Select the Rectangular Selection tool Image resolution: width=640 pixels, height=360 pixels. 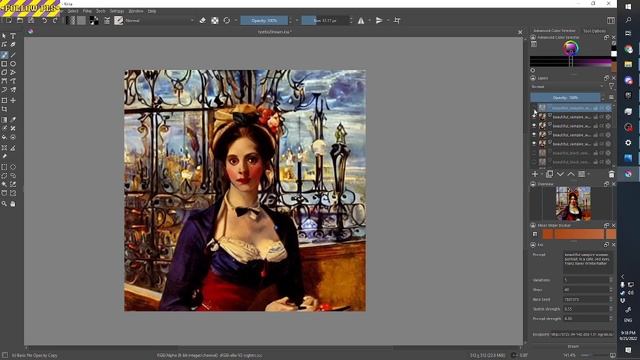(4, 167)
